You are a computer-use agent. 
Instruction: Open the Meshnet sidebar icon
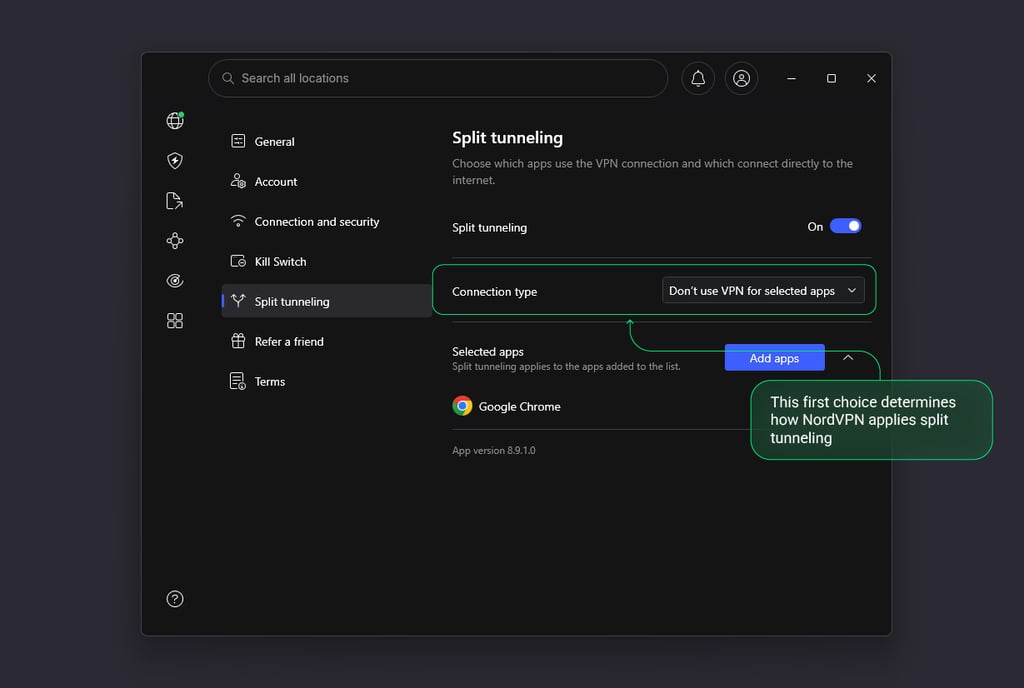pyautogui.click(x=175, y=241)
